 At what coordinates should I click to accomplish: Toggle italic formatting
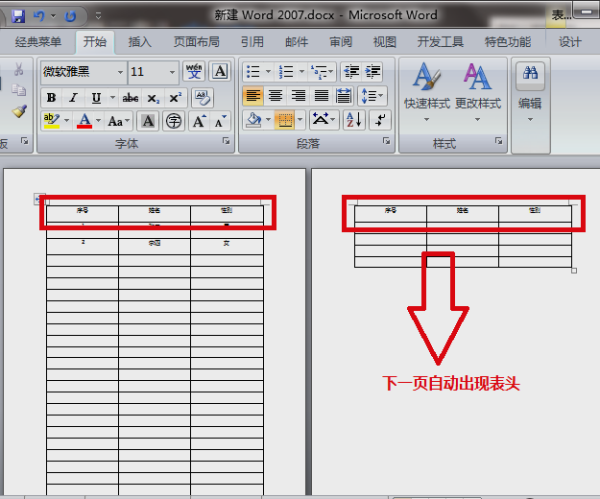(73, 98)
